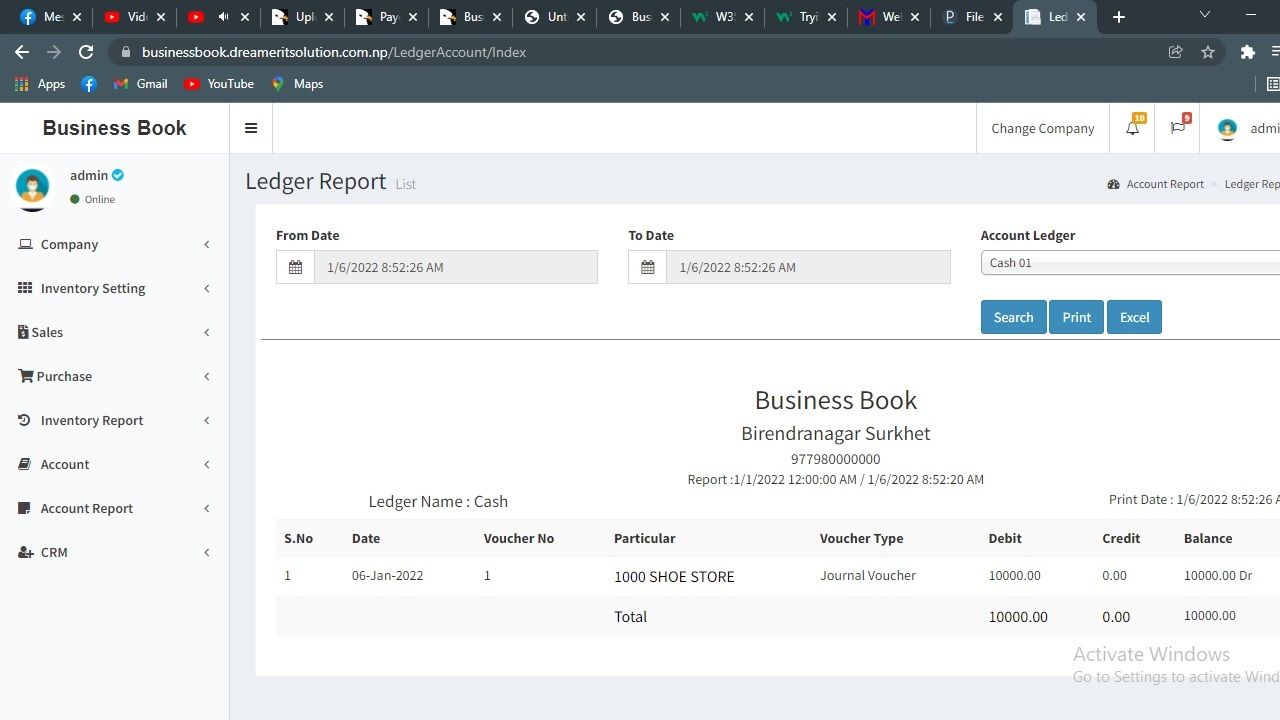Viewport: 1280px width, 720px height.
Task: Open the Account Ledger dropdown
Action: [1130, 263]
